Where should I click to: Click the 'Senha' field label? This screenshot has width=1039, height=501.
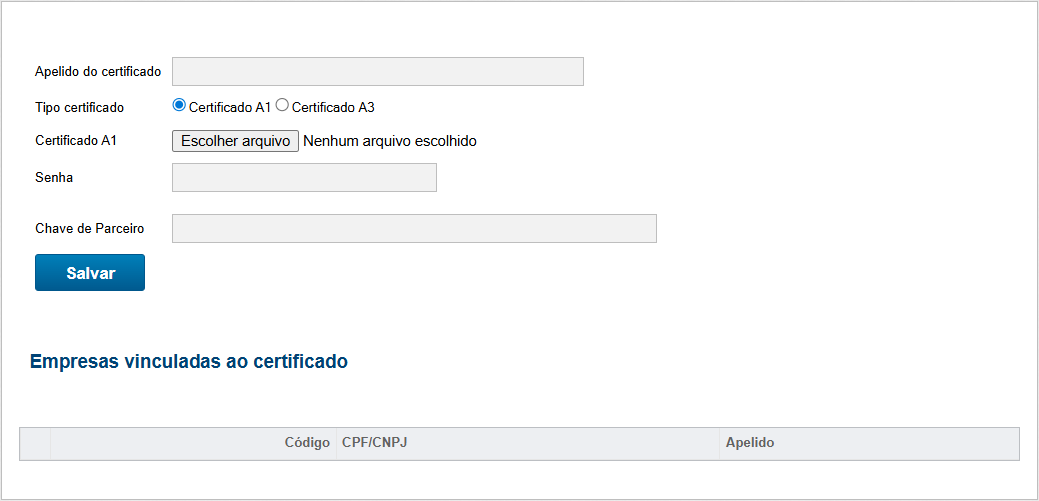[54, 177]
